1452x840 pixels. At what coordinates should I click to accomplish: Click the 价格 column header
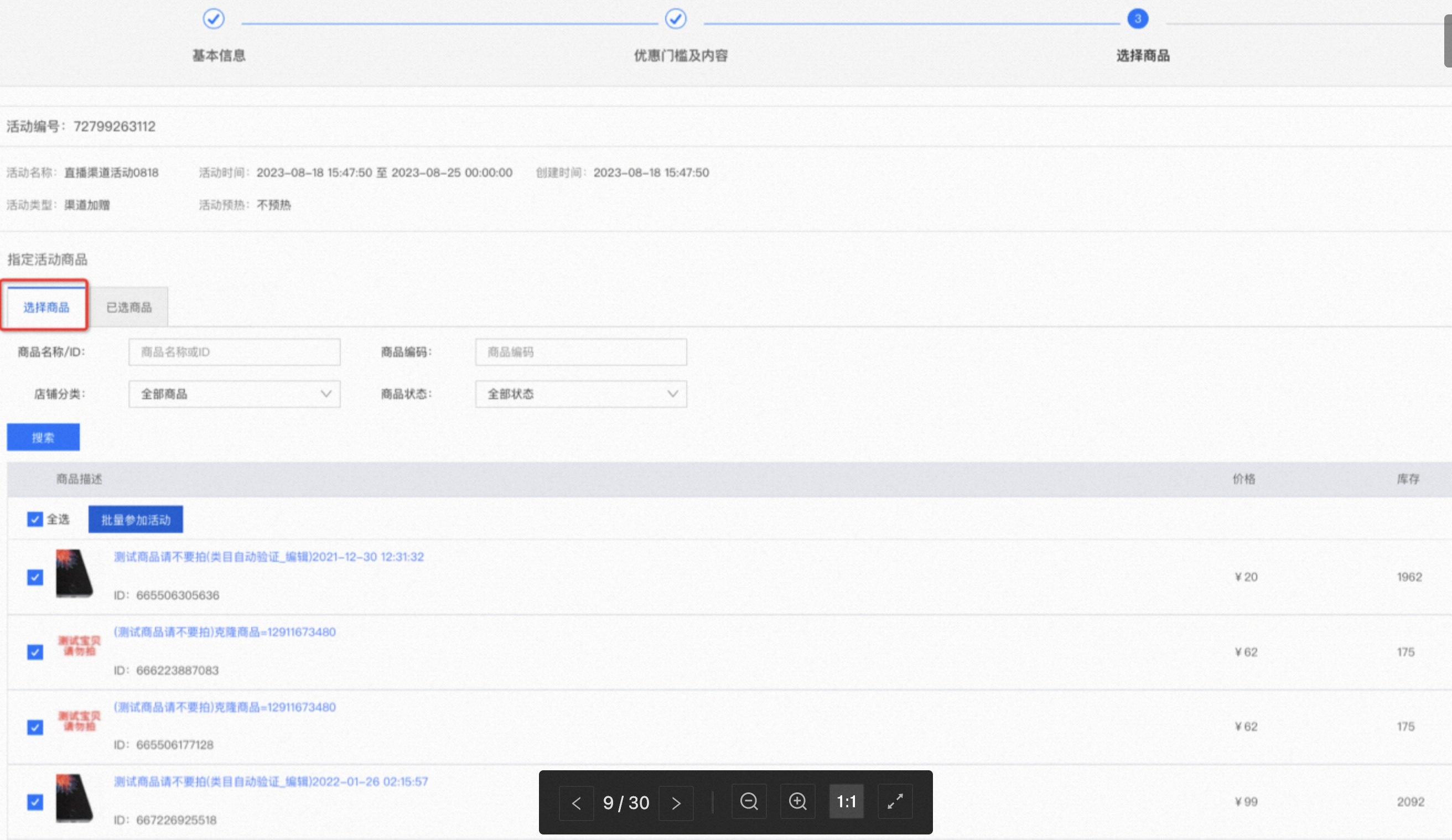click(x=1244, y=479)
